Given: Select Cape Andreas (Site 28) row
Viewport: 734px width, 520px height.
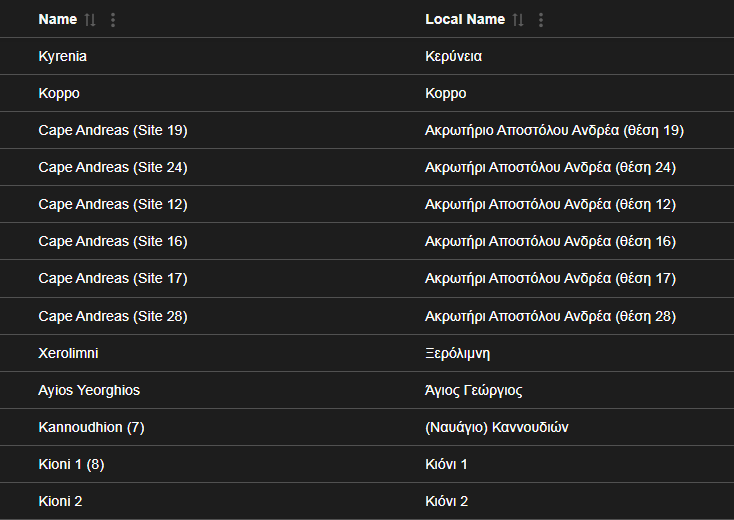Looking at the screenshot, I should (113, 316).
